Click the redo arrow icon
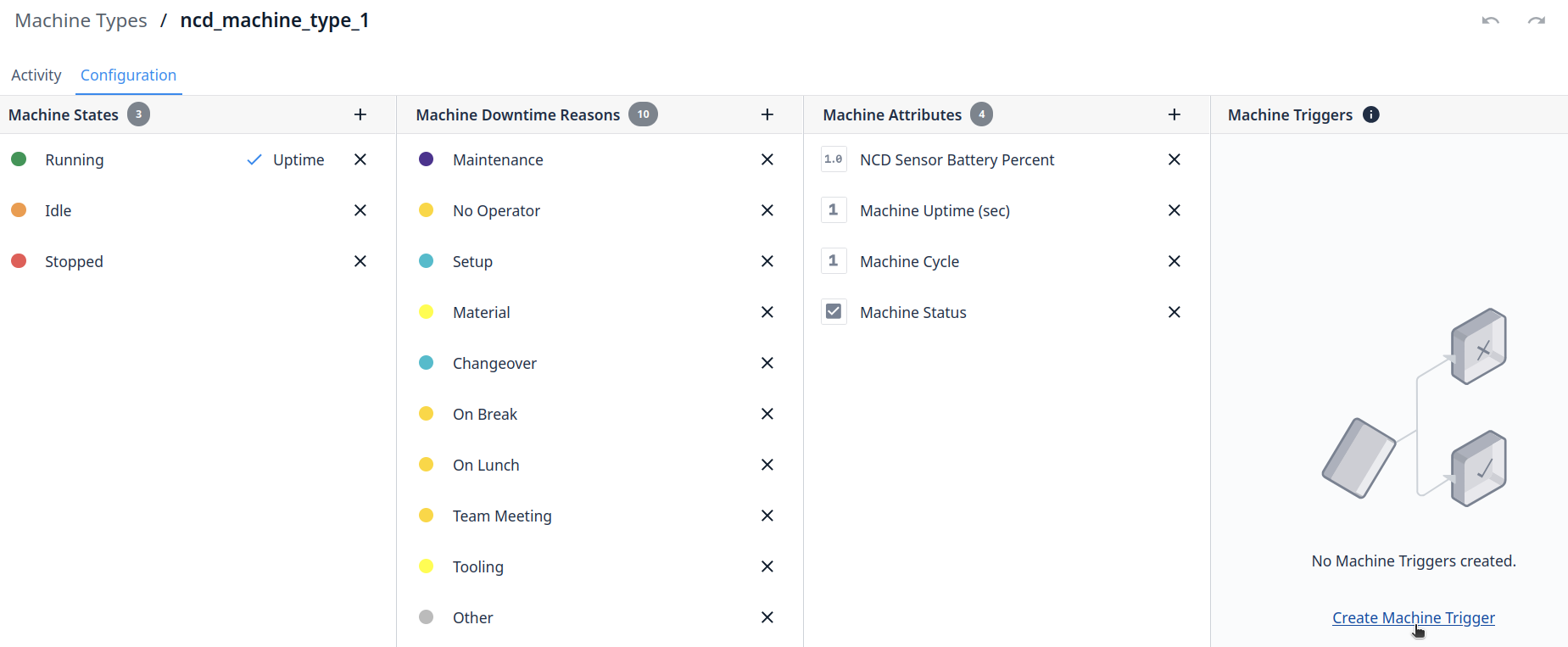The height and width of the screenshot is (647, 1568). coord(1536,20)
